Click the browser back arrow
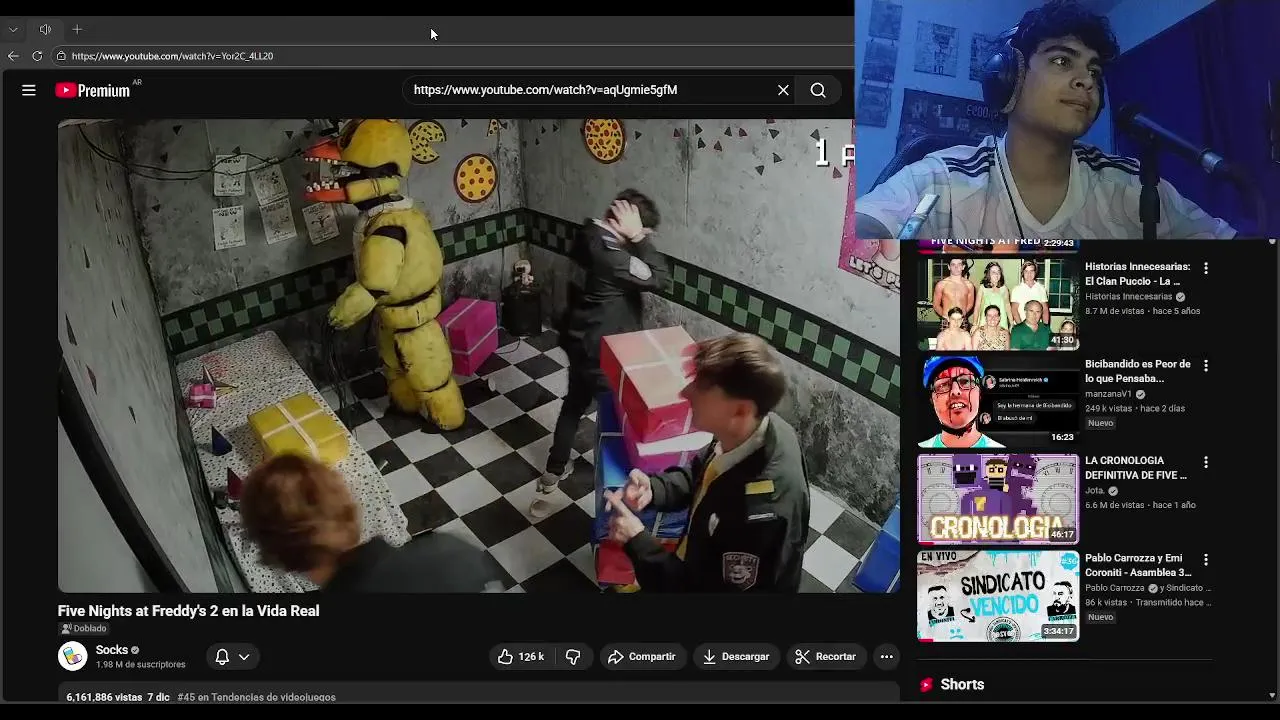Image resolution: width=1280 pixels, height=720 pixels. click(x=13, y=56)
